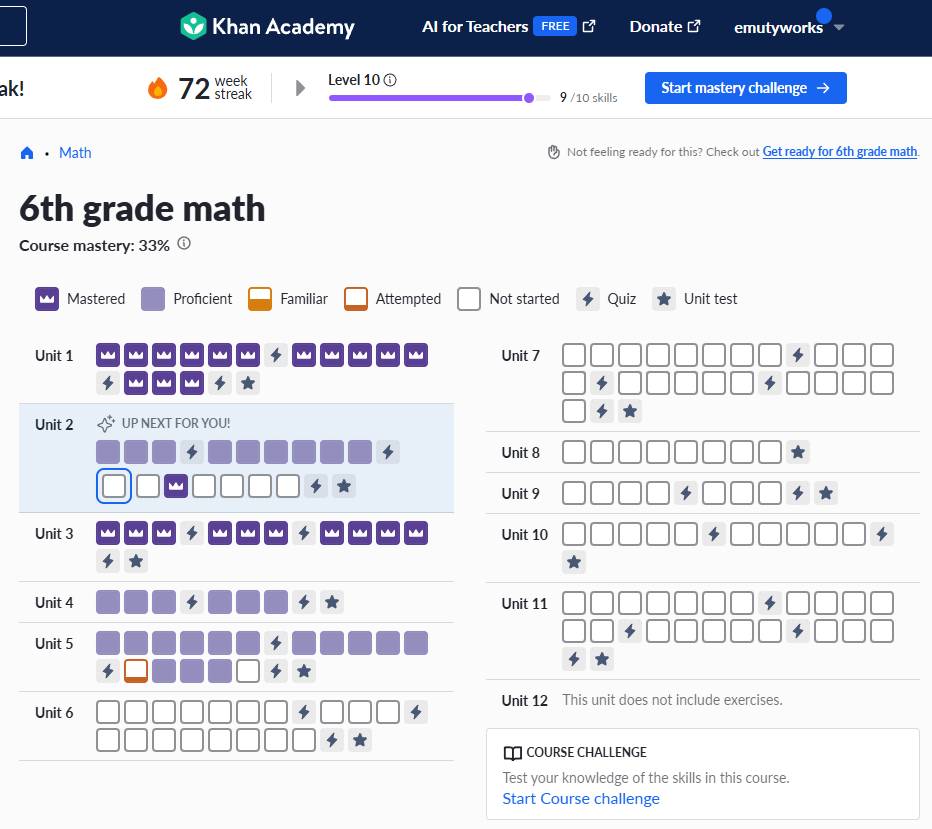
Task: Open Unit 5 attempted orange skill
Action: click(136, 671)
